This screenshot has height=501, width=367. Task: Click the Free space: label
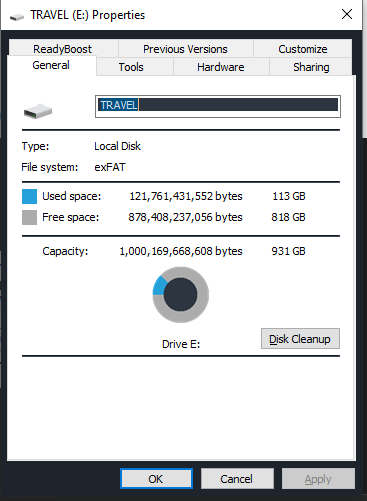[x=70, y=217]
